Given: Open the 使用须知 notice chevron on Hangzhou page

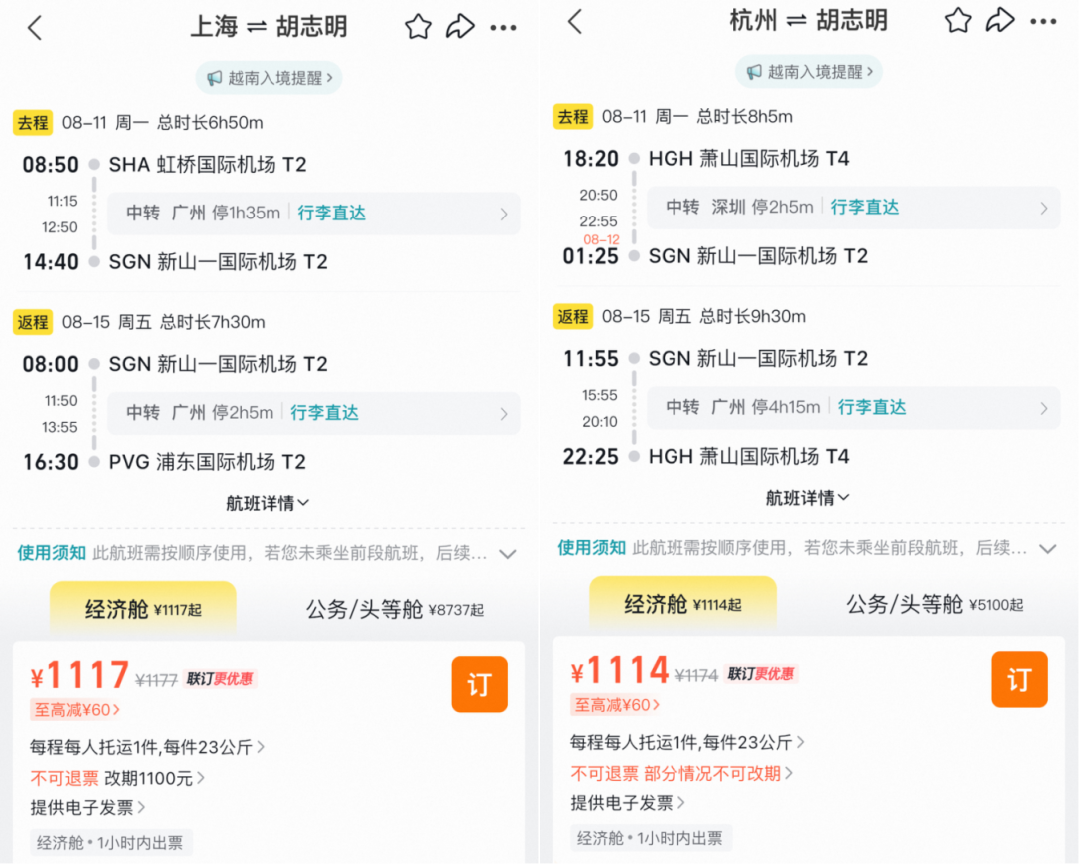Looking at the screenshot, I should (x=1048, y=548).
